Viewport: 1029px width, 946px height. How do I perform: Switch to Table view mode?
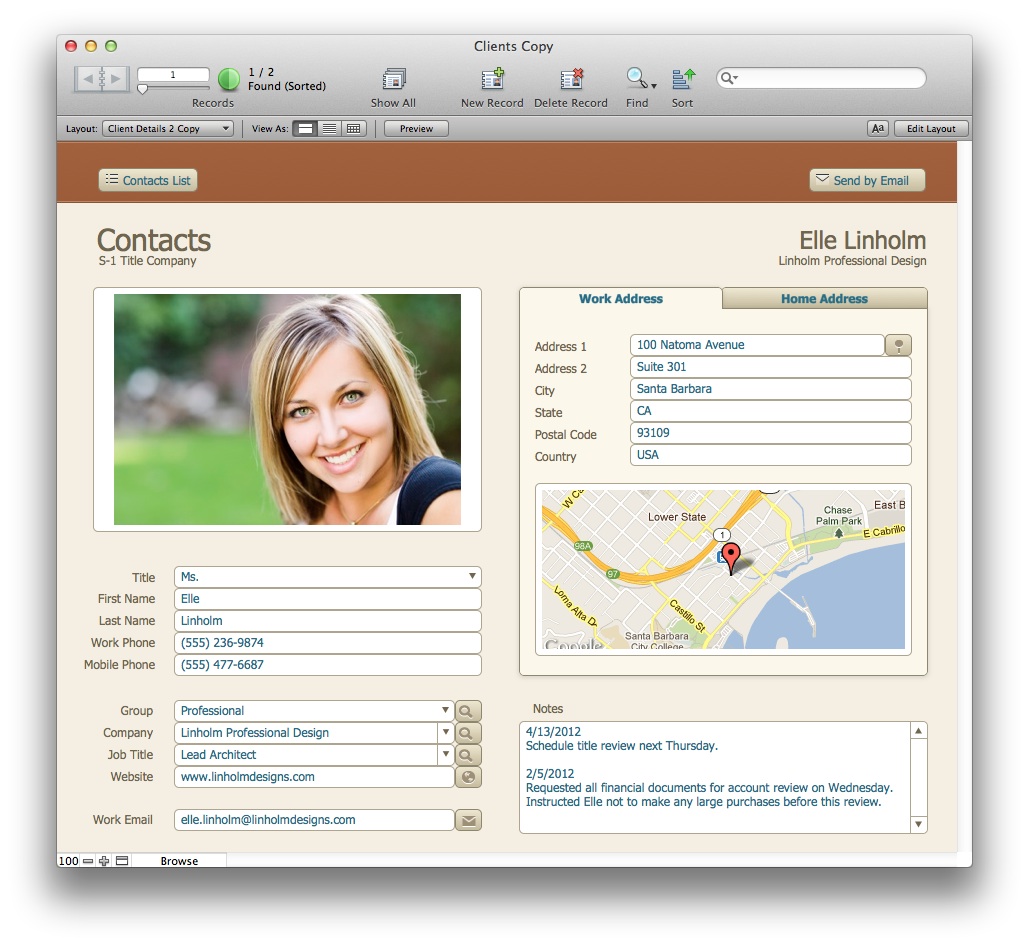(354, 129)
